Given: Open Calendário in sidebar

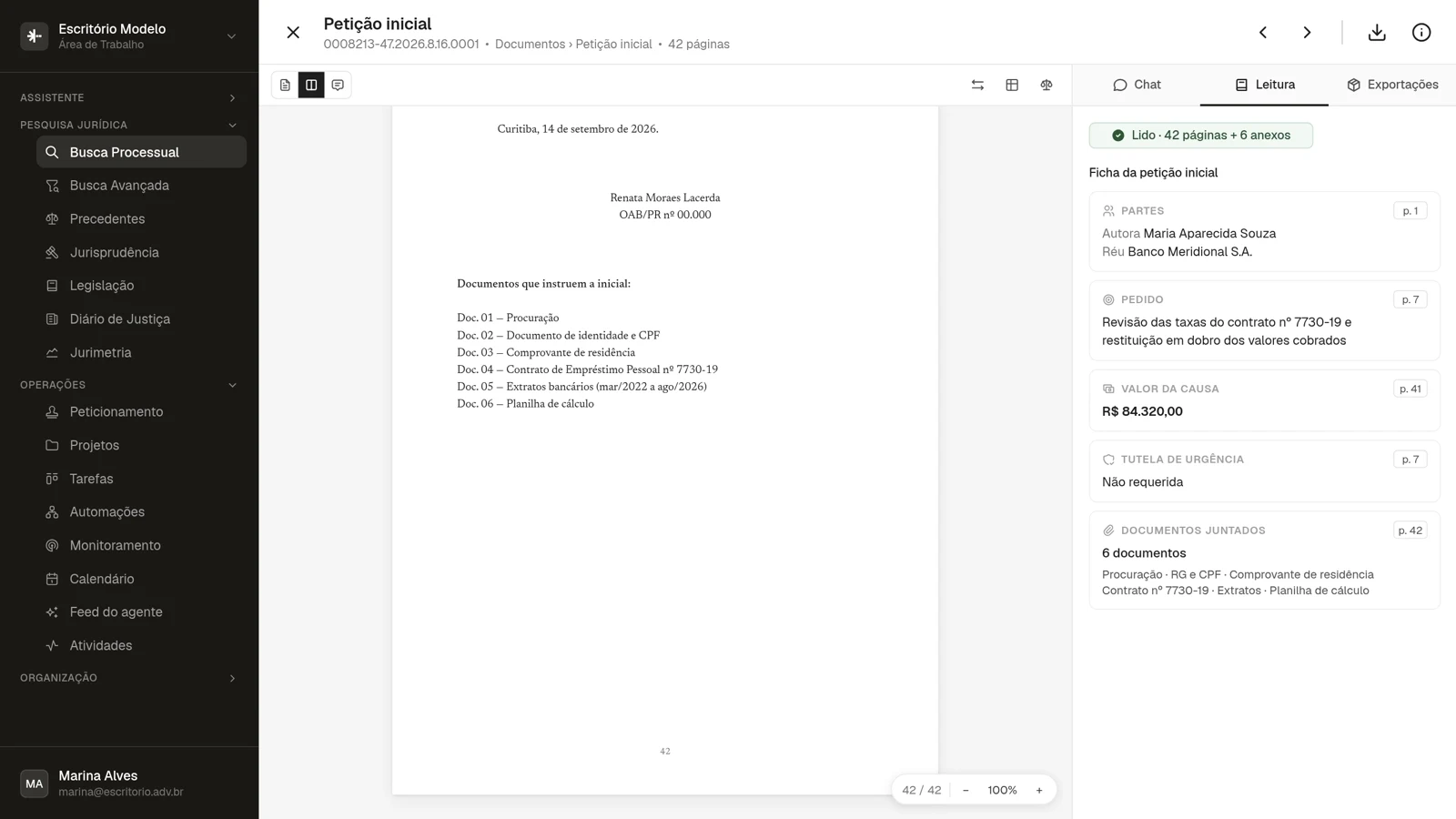Looking at the screenshot, I should coord(141,579).
